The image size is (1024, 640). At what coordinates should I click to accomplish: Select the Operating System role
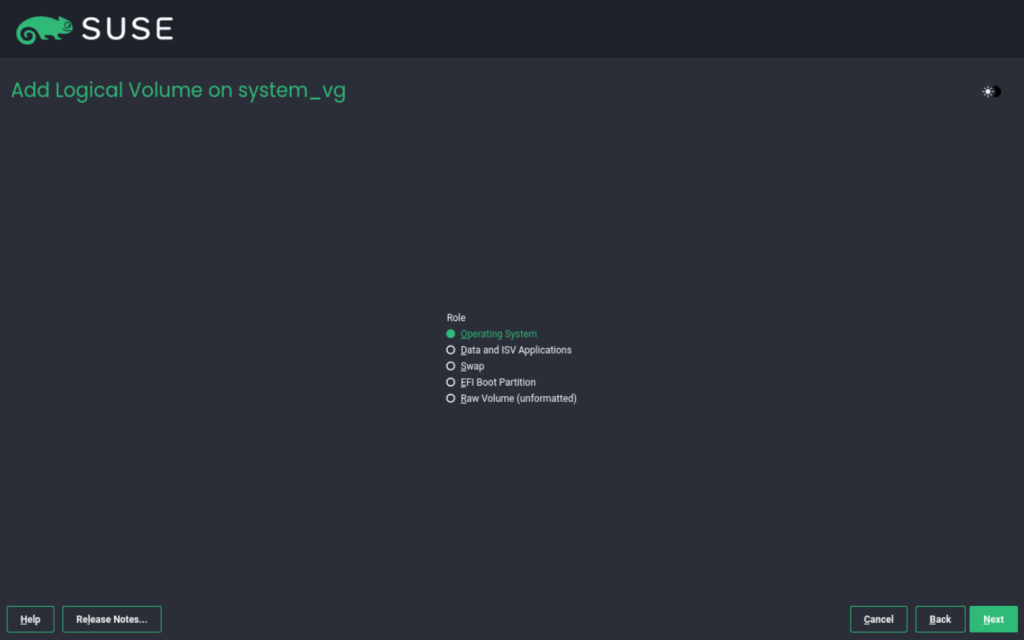pos(492,334)
